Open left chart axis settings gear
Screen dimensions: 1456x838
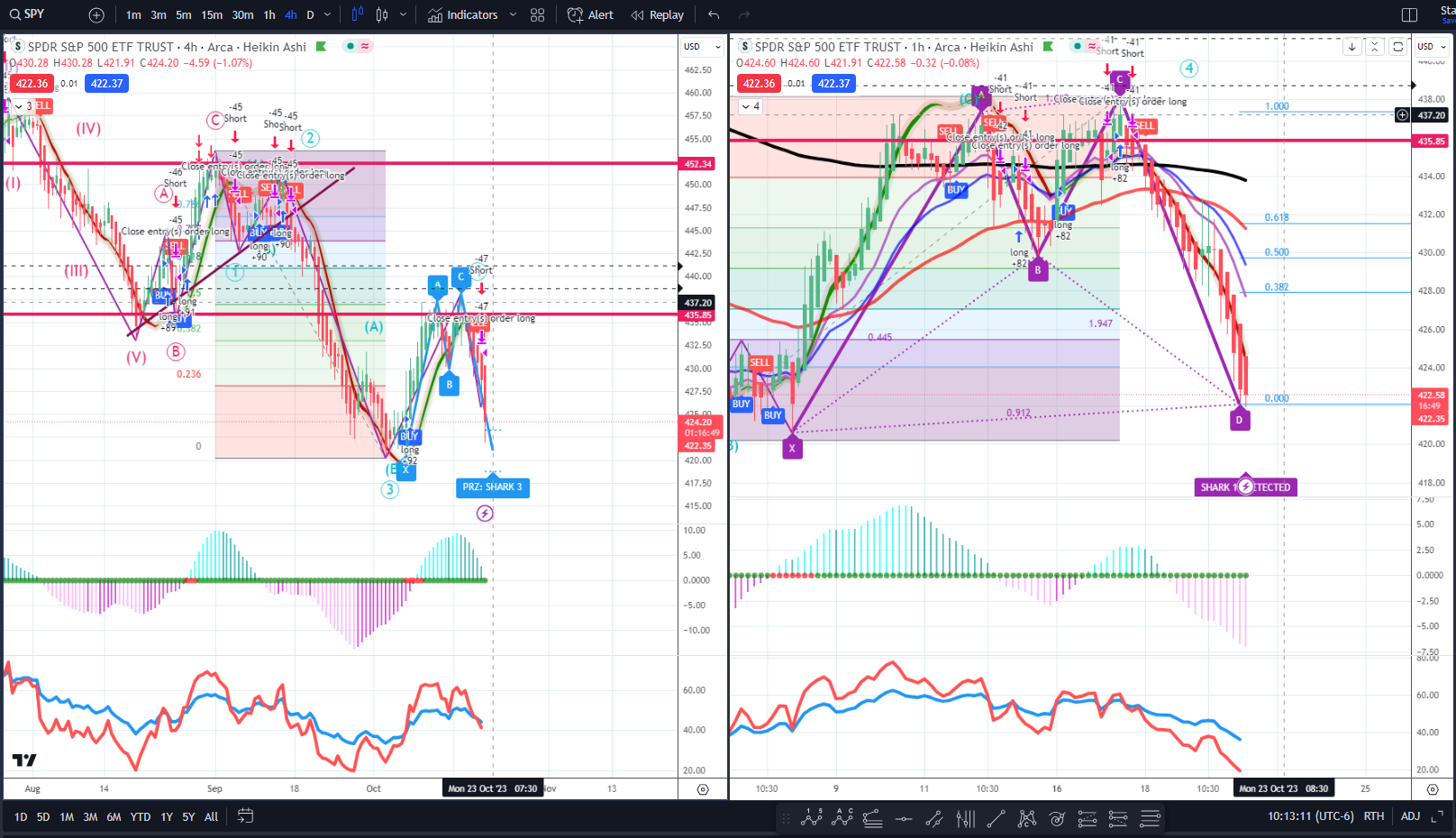(703, 789)
